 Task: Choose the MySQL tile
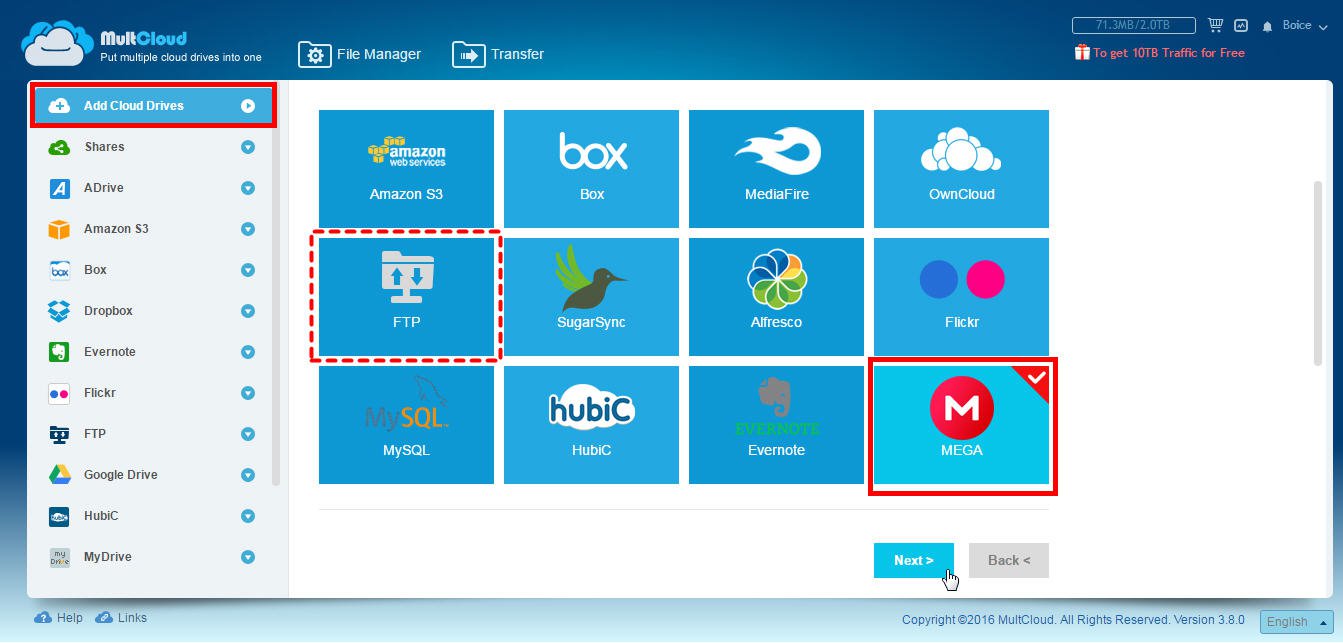pyautogui.click(x=405, y=424)
